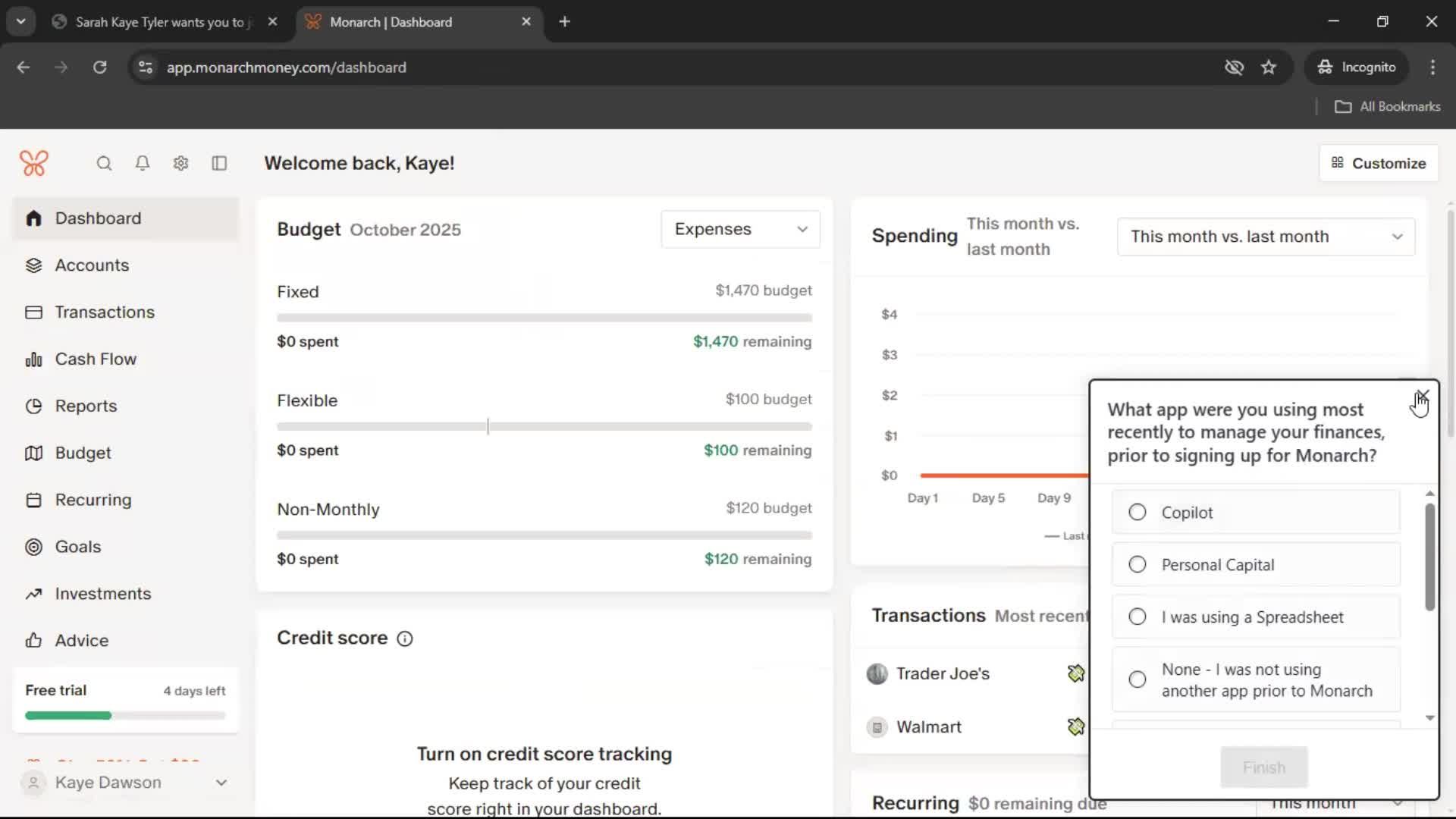Screen dimensions: 1456x819
Task: Open Cash Flow sidebar item
Action: pyautogui.click(x=96, y=359)
